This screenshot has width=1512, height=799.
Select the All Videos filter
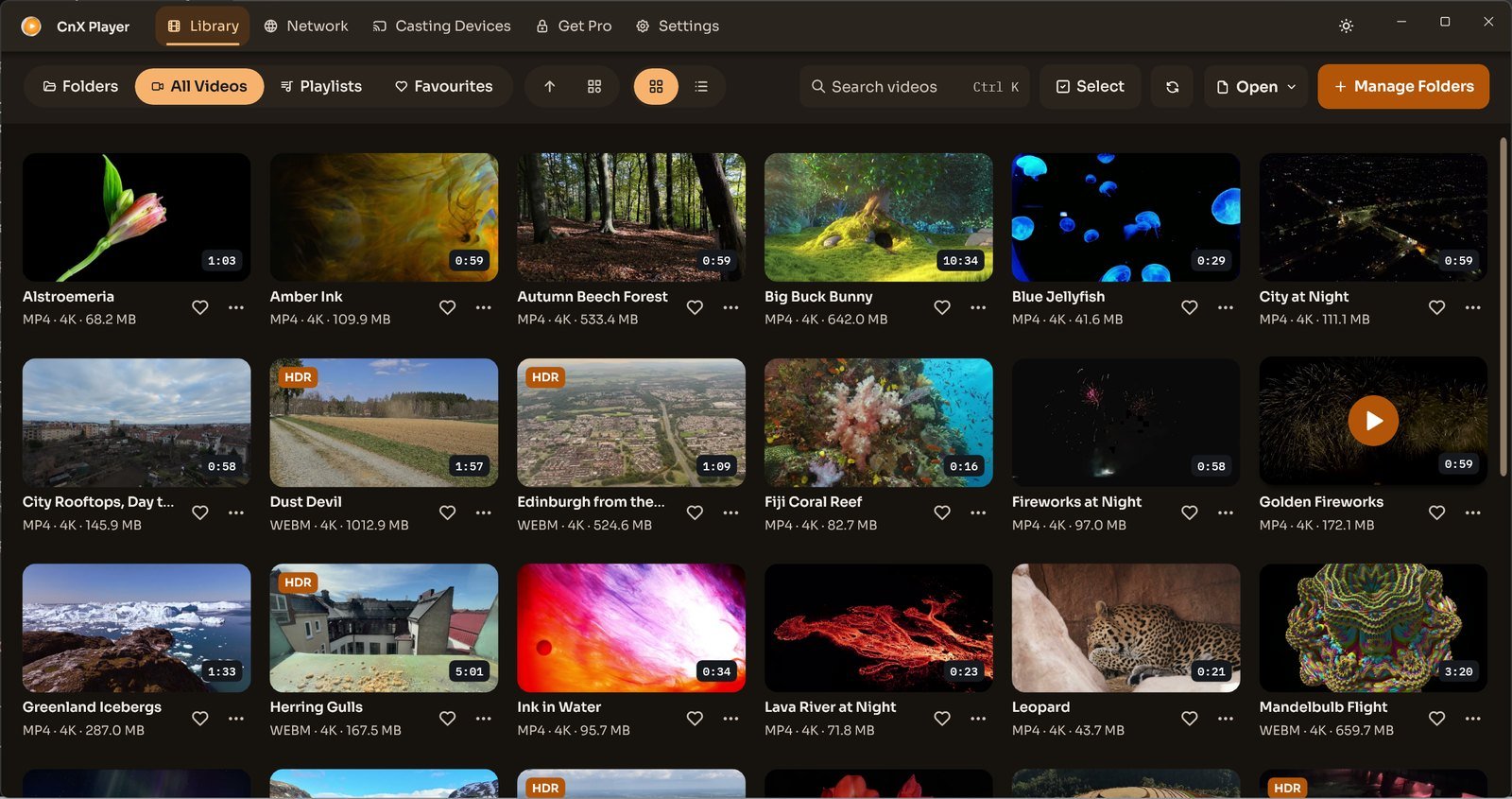(199, 86)
